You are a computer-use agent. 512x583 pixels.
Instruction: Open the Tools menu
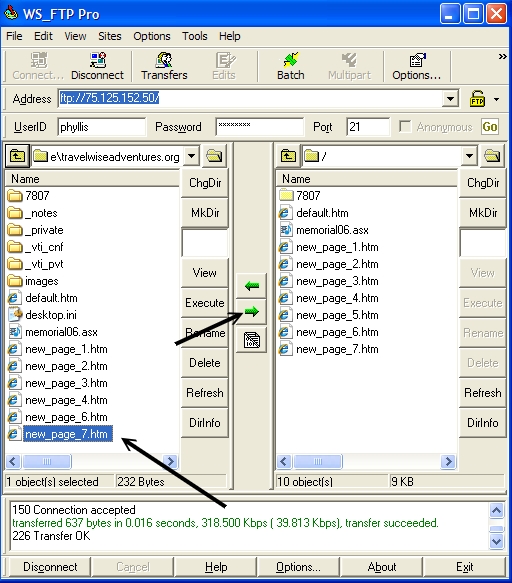pos(194,36)
